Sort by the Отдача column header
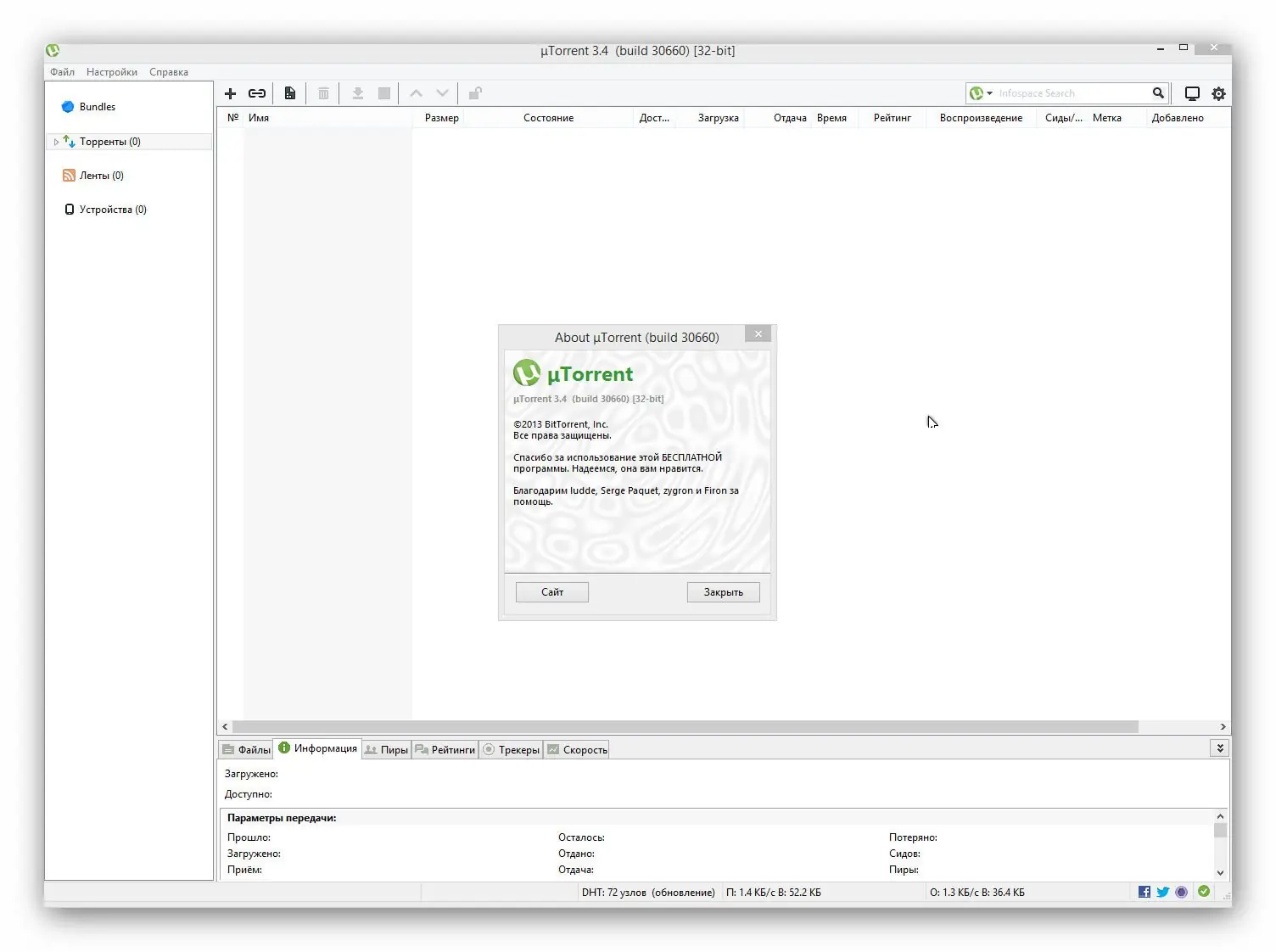 click(778, 118)
